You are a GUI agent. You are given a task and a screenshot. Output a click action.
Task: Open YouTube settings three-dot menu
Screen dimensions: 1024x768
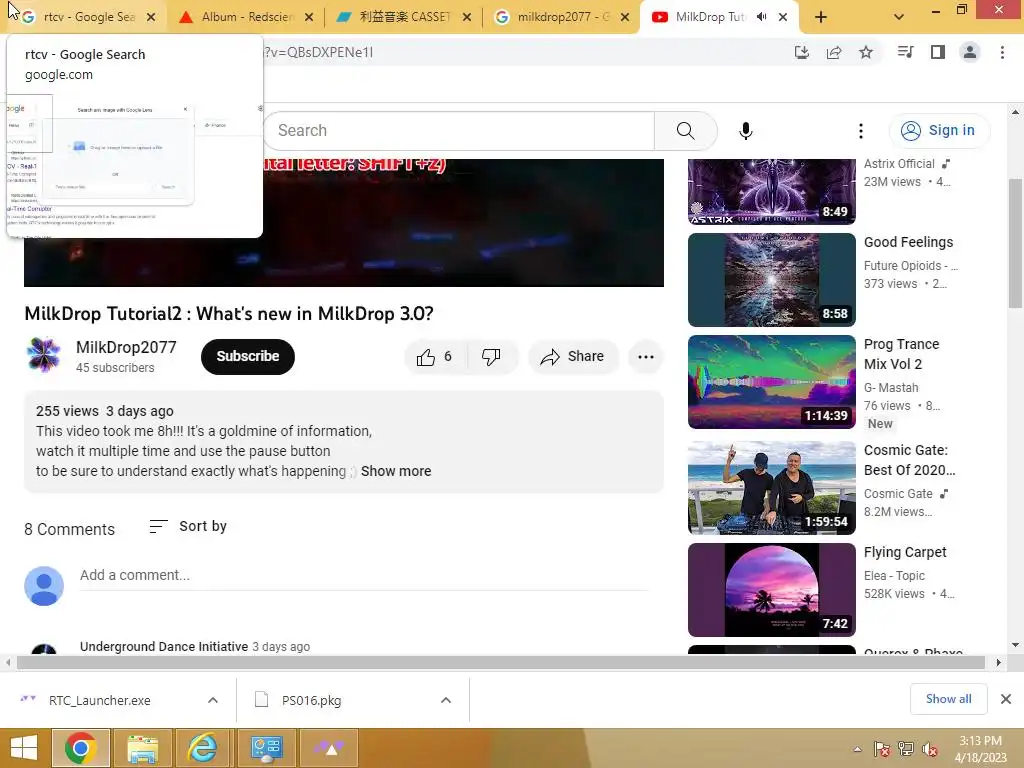[861, 131]
